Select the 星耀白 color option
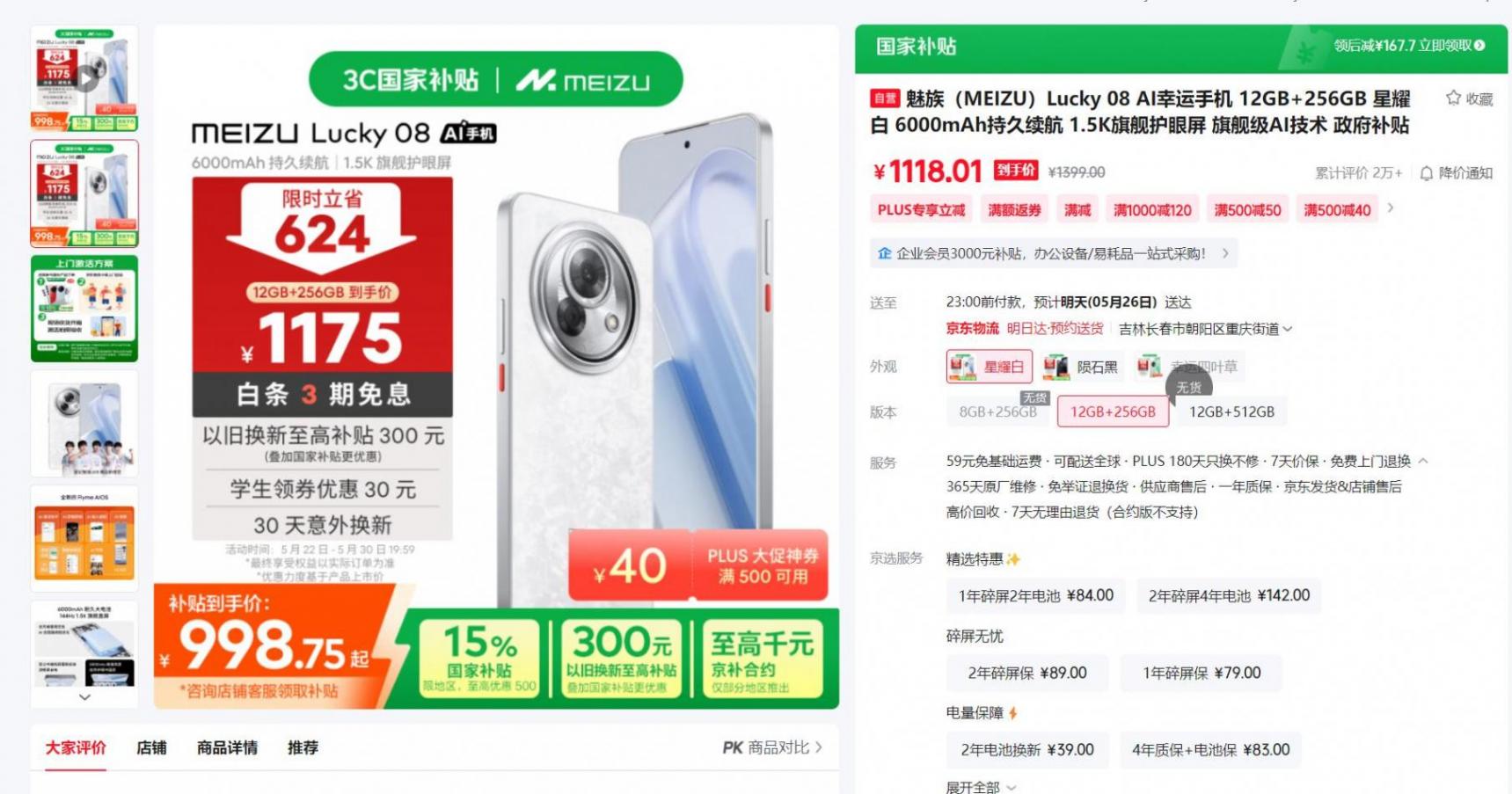Viewport: 1512px width, 794px height. pyautogui.click(x=989, y=367)
